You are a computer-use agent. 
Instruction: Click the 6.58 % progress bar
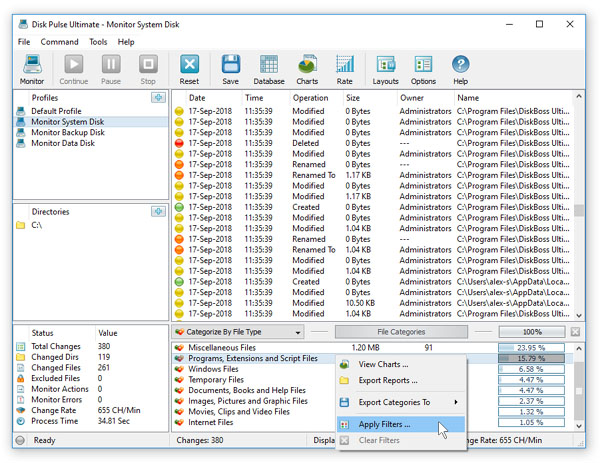coord(531,369)
